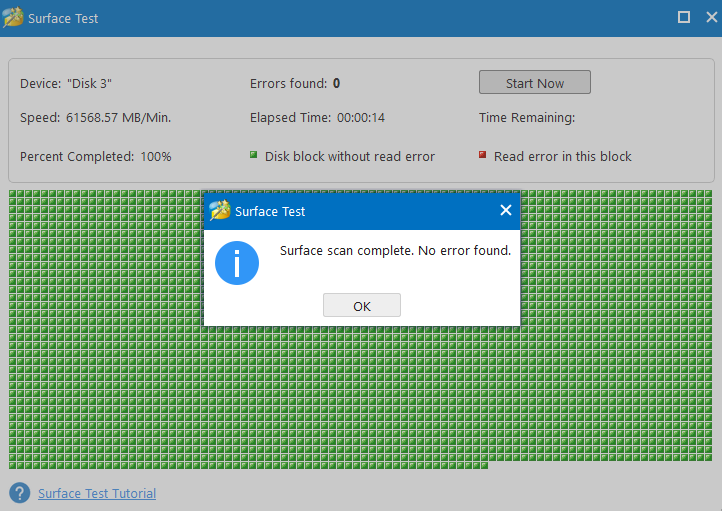
Task: Click the Start Now button
Action: click(535, 82)
